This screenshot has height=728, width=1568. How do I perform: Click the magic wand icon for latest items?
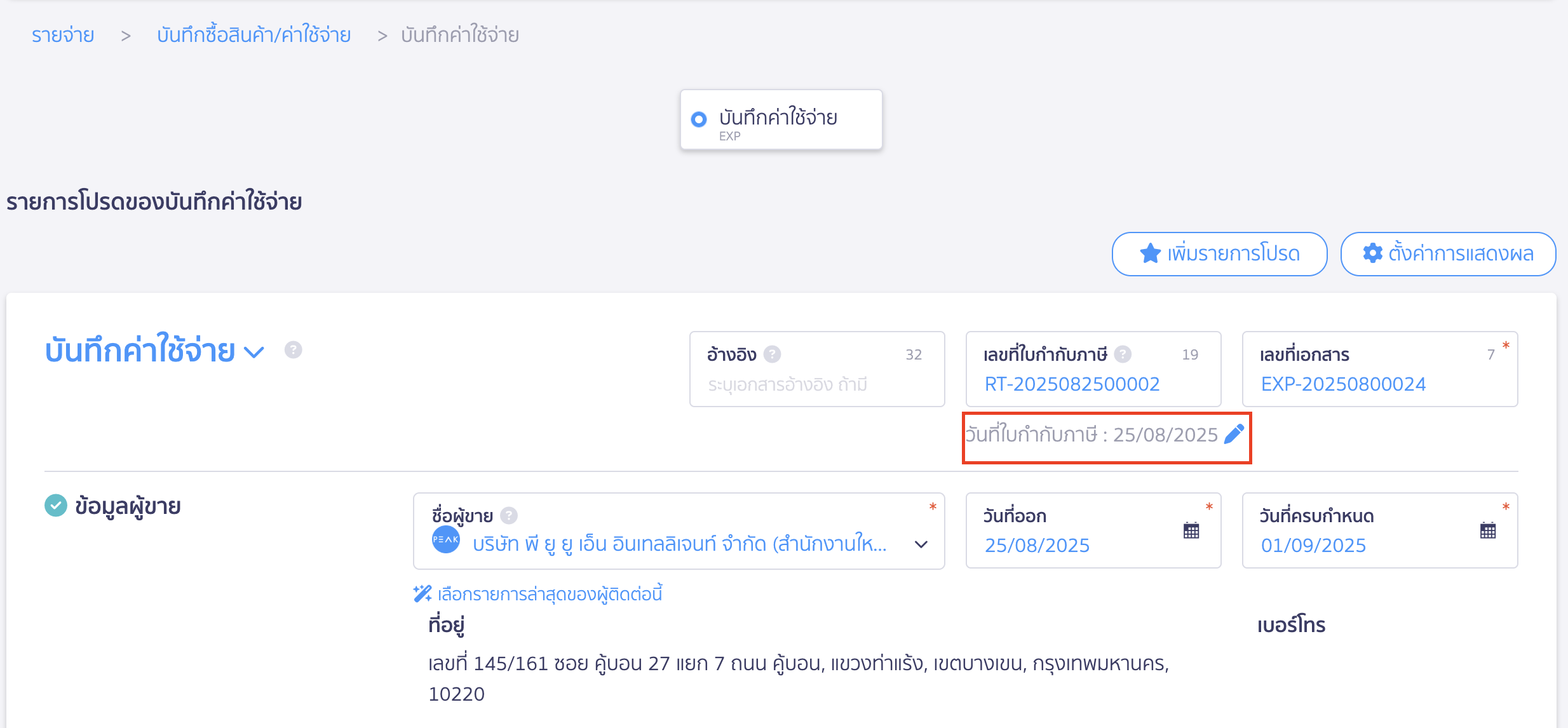click(422, 594)
